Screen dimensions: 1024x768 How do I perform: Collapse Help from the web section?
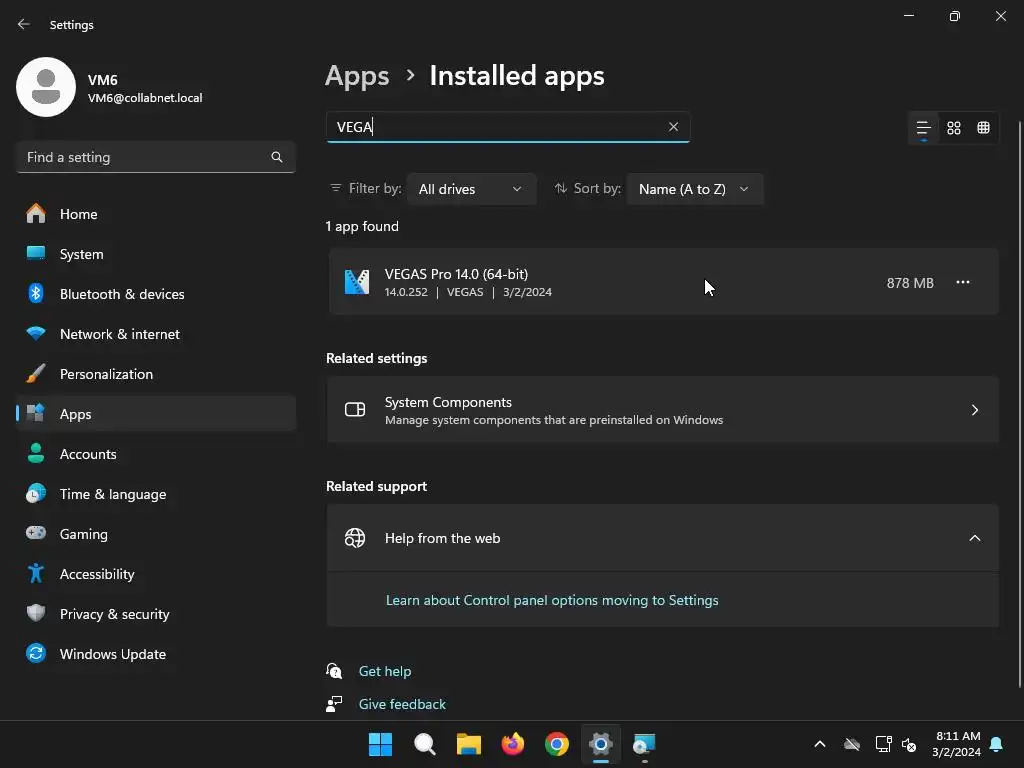974,538
